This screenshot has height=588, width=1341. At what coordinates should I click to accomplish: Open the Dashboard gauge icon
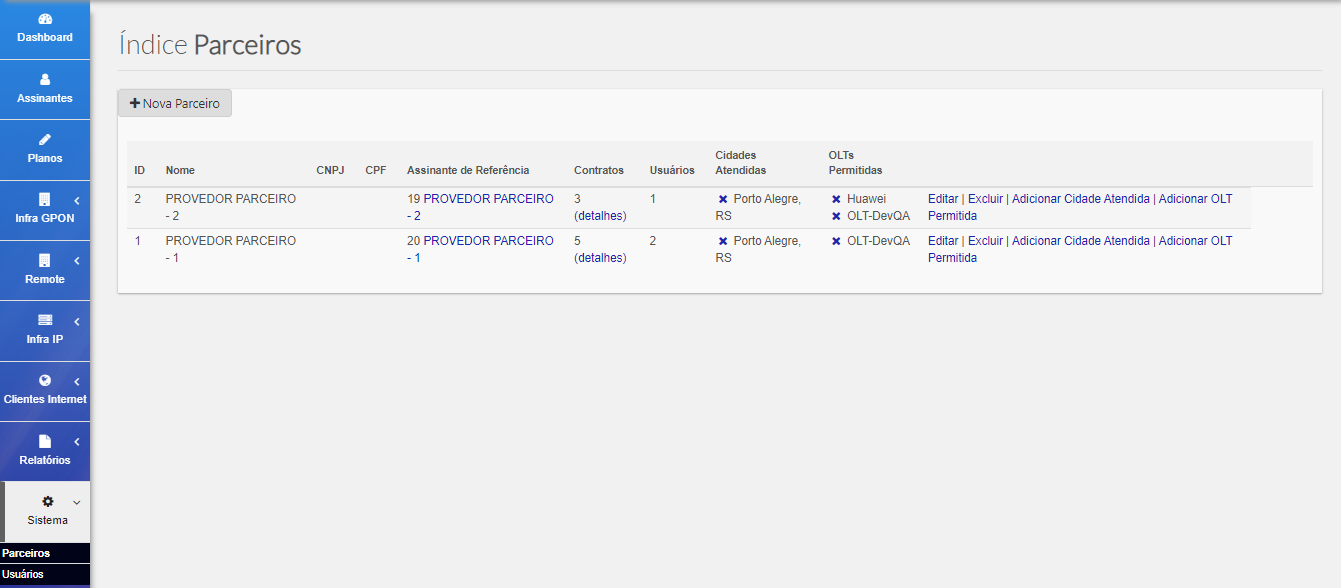[45, 19]
